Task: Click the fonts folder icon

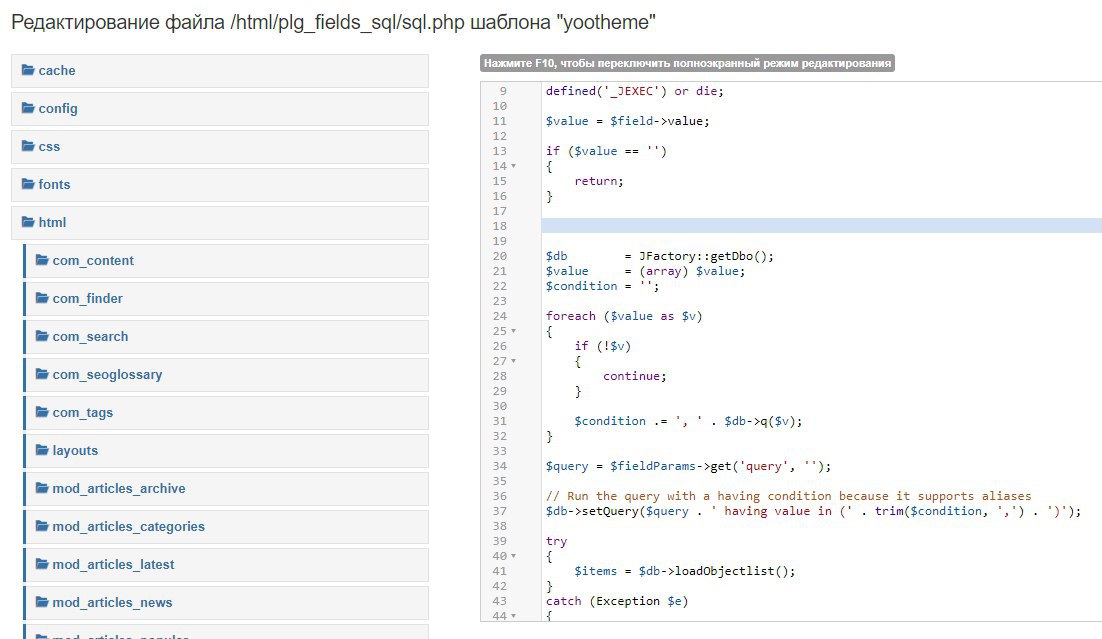Action: [28, 183]
